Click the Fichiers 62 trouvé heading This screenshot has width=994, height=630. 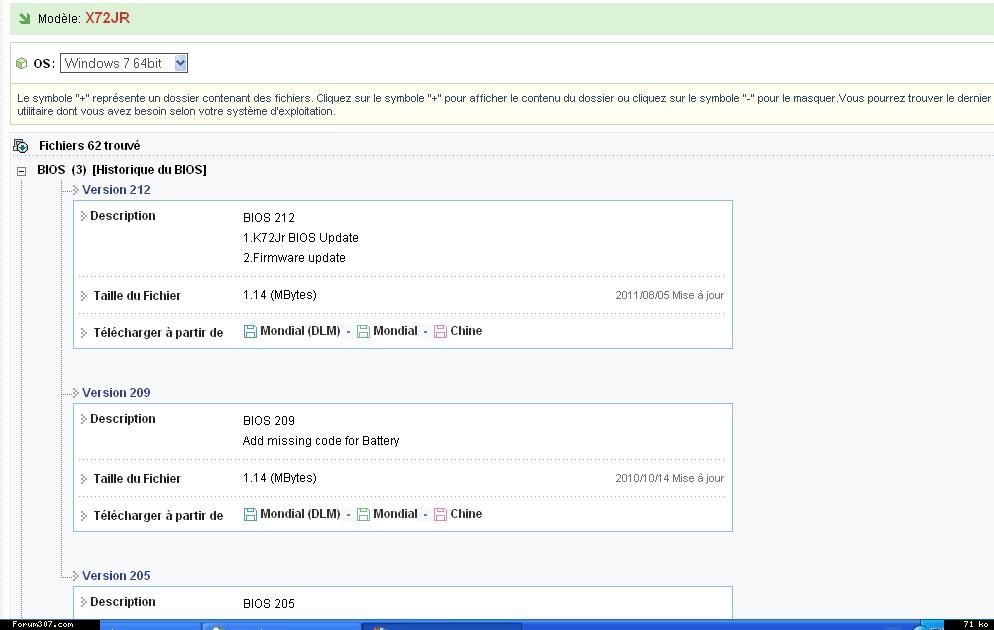89,146
